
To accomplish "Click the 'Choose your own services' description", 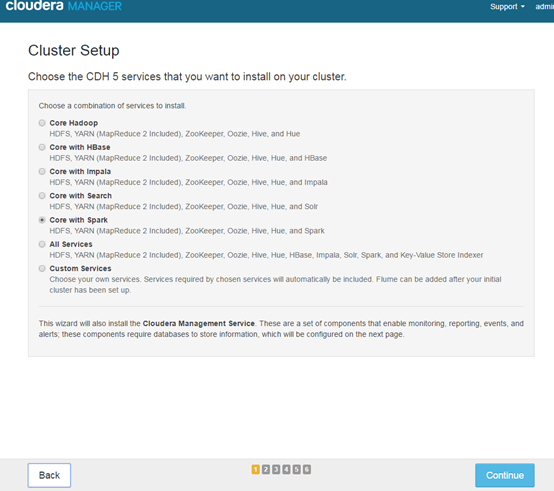I will (275, 285).
